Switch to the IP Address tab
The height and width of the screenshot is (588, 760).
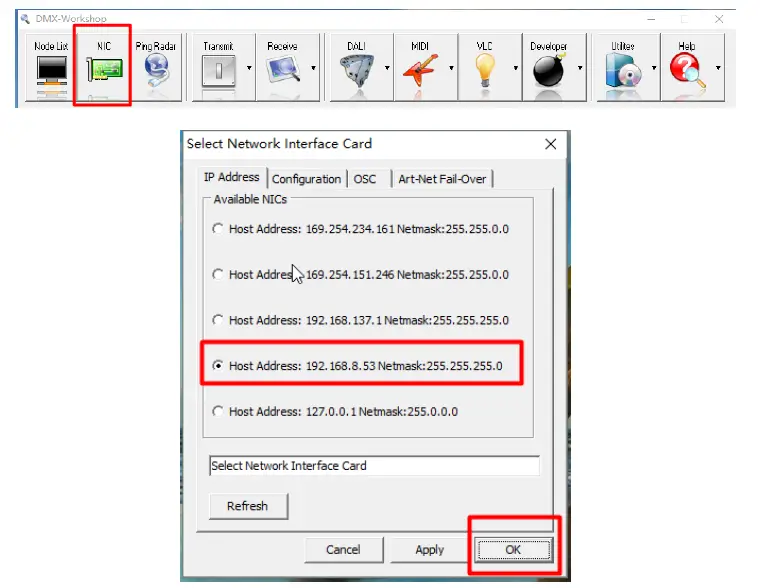click(232, 177)
